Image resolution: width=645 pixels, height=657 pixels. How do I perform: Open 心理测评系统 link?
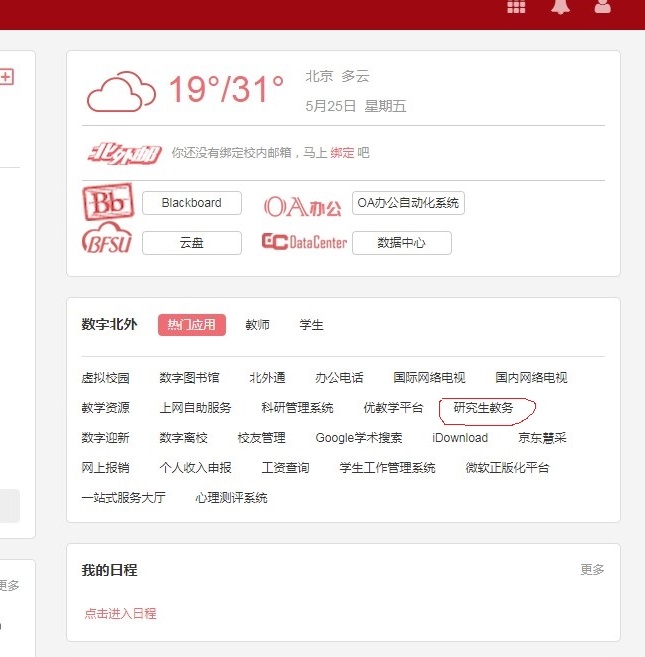(231, 498)
